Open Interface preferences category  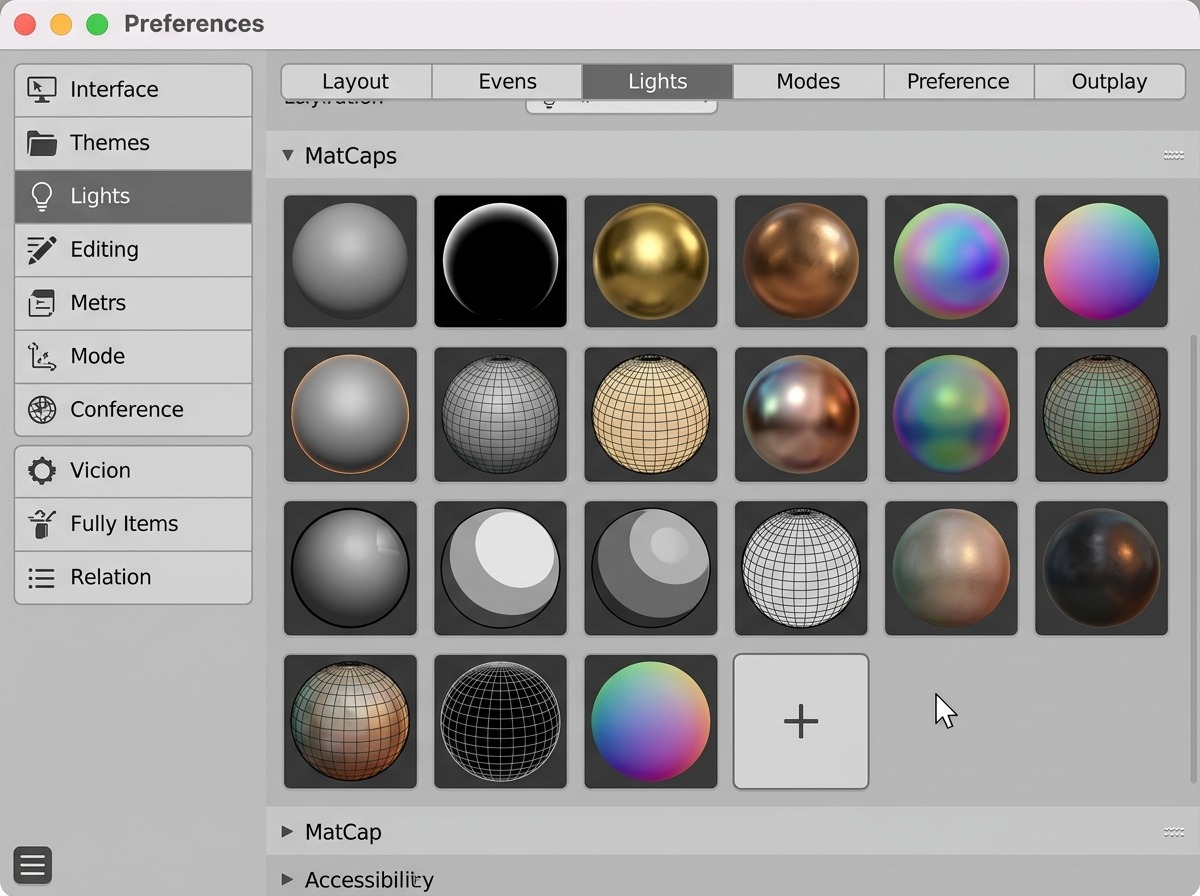[133, 90]
